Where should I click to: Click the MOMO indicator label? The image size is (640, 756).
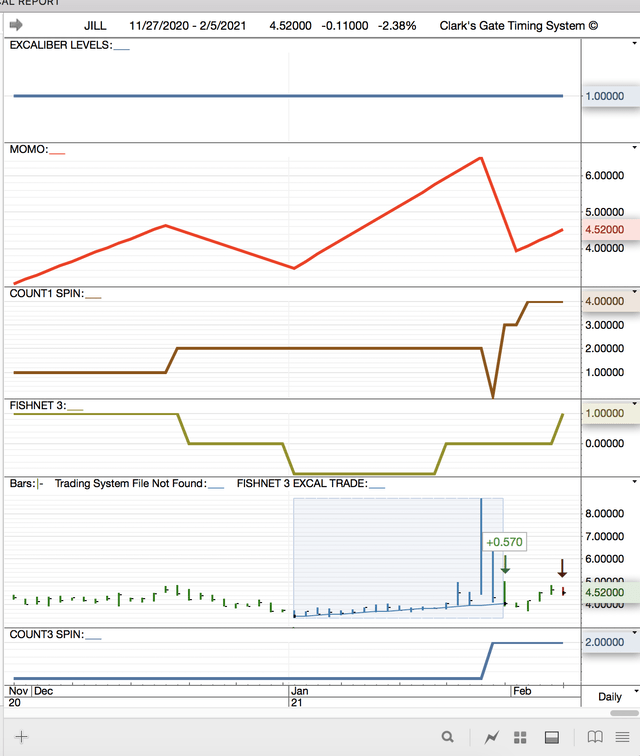pos(29,149)
